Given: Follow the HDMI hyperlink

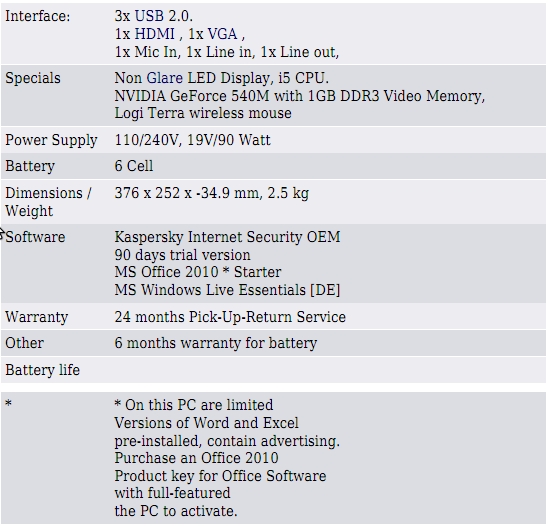Looking at the screenshot, I should 154,34.
